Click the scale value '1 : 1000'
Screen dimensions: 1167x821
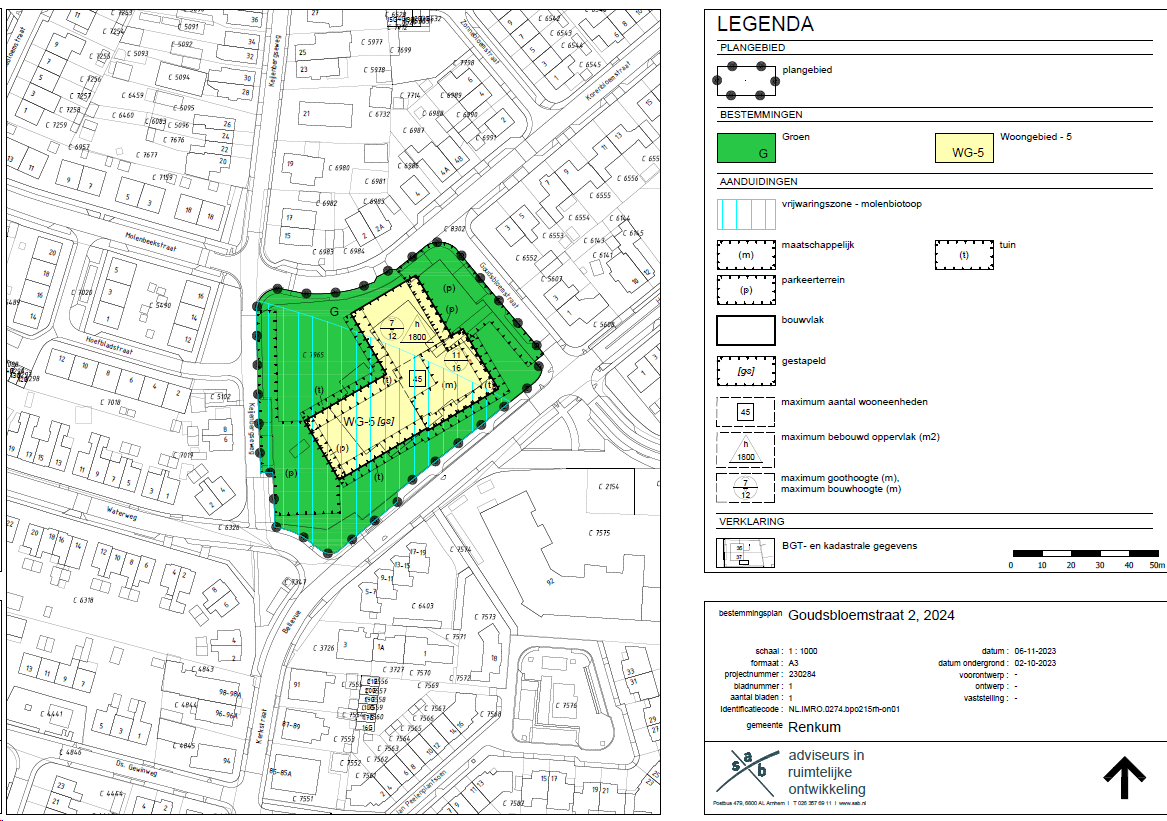[x=803, y=651]
